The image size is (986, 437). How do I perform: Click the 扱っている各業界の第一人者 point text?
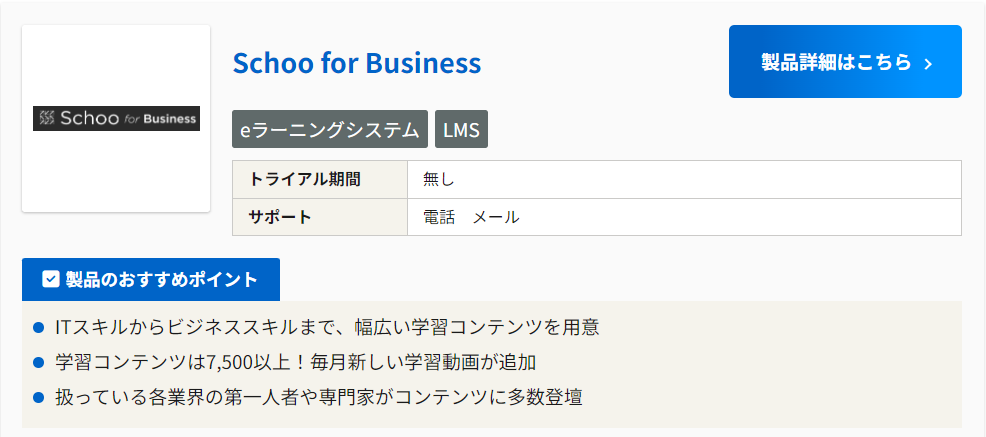point(318,397)
